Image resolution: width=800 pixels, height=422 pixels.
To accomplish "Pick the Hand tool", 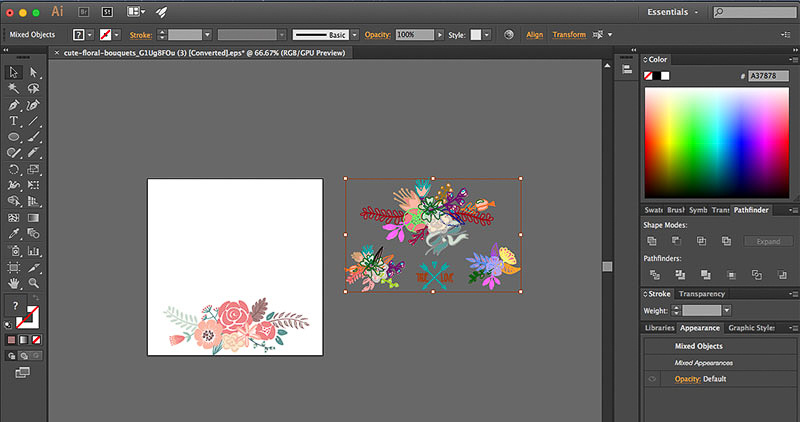I will (x=13, y=283).
